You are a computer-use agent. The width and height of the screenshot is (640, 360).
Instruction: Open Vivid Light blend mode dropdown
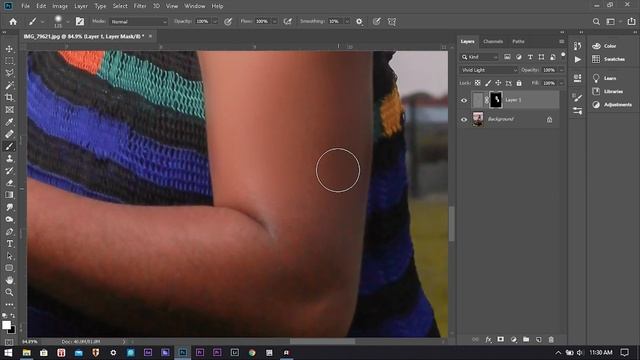[x=489, y=70]
